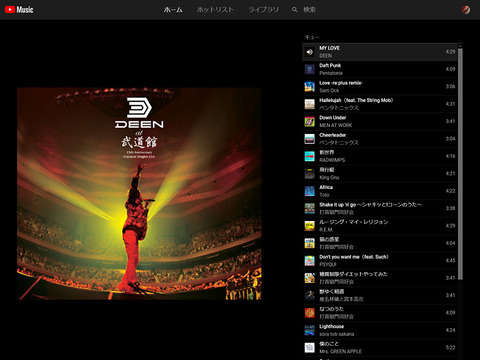Open the RADWIMPS artist link
The height and width of the screenshot is (360, 480).
point(332,160)
